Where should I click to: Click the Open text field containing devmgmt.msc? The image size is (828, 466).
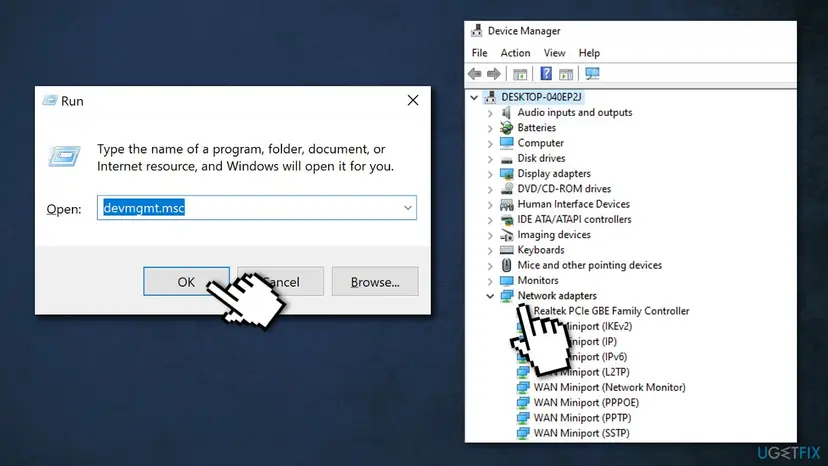click(x=257, y=208)
